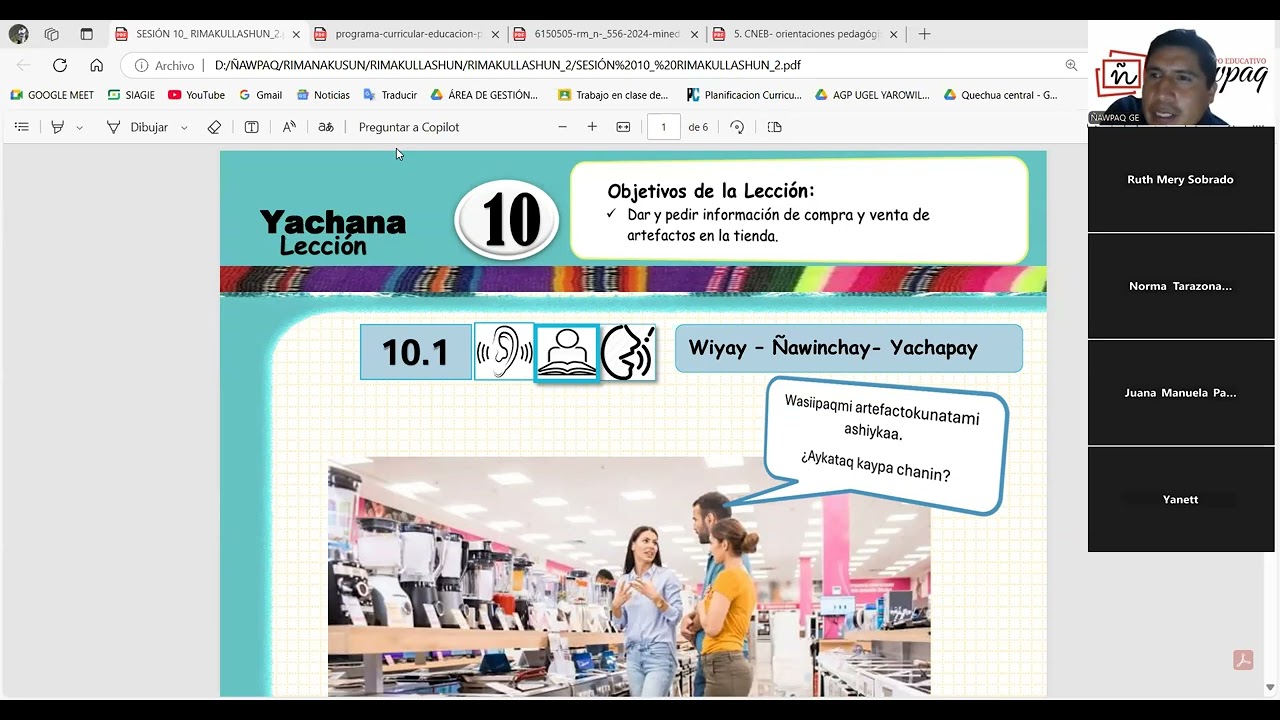Go to browser home page
The image size is (1280, 720).
(x=96, y=65)
